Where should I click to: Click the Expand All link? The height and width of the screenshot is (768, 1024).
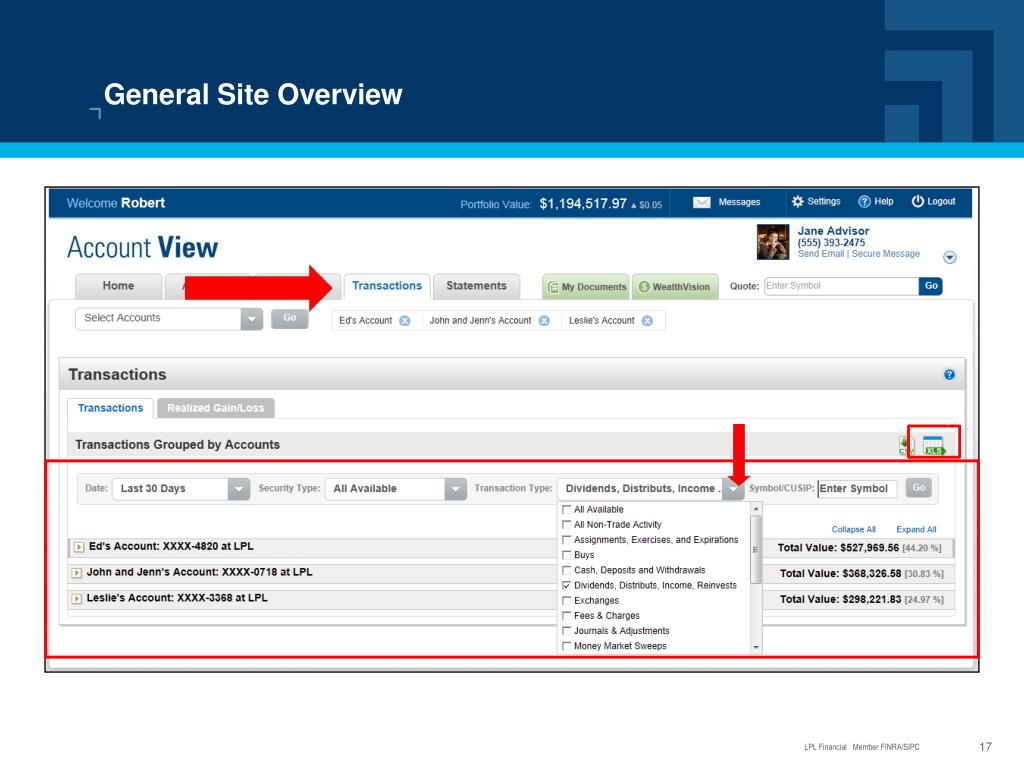(916, 530)
